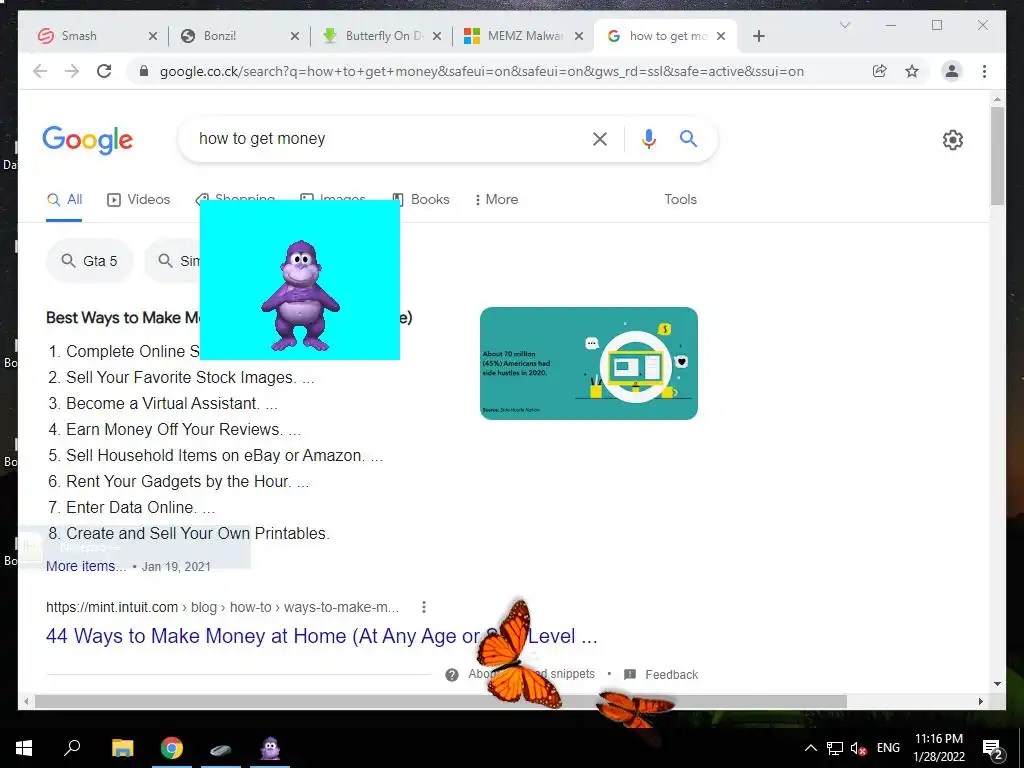Screen dimensions: 1024x768
Task: Click the muted volume tray icon
Action: 859,748
